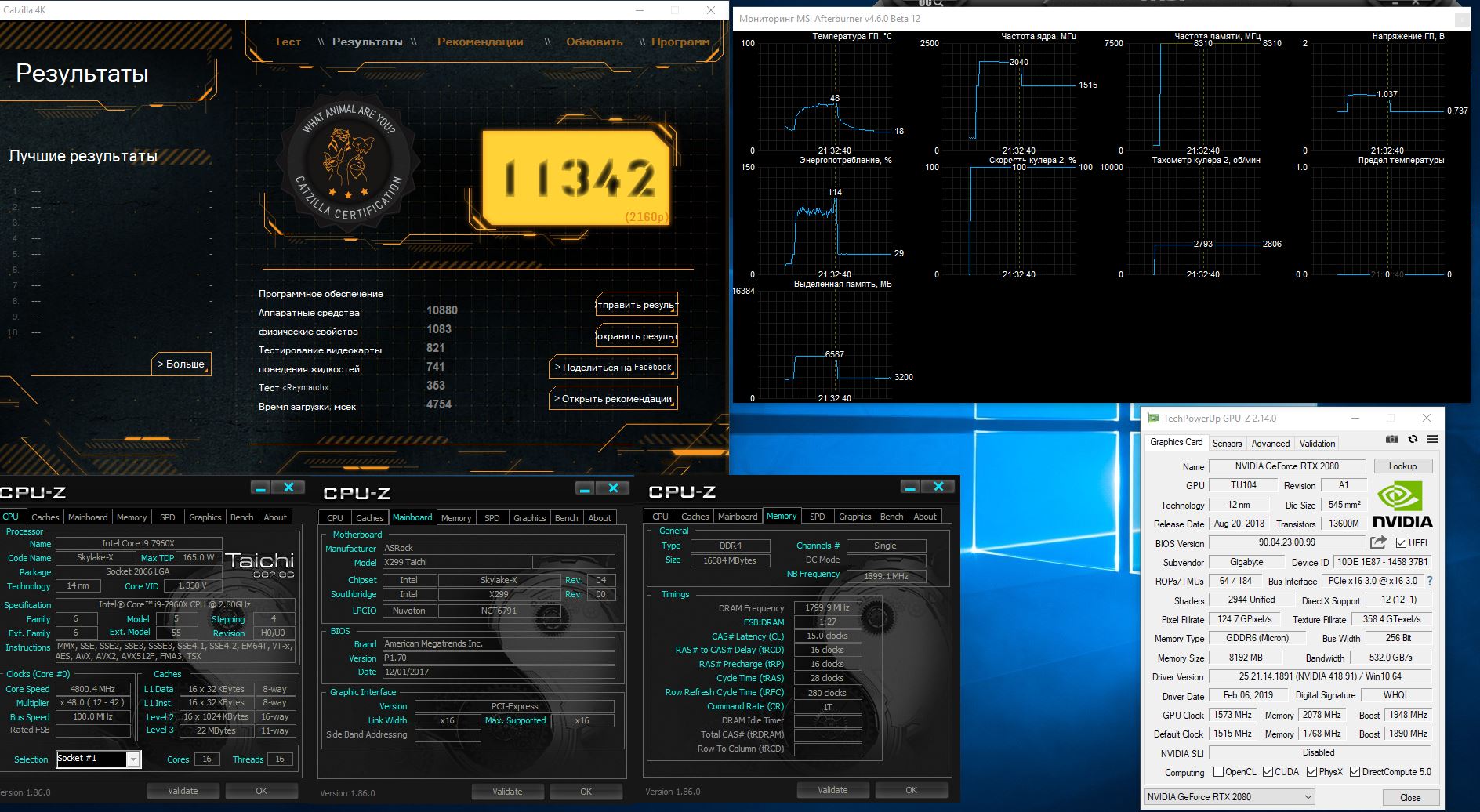
Task: Click the Close button in GPU-Z
Action: 1410,797
